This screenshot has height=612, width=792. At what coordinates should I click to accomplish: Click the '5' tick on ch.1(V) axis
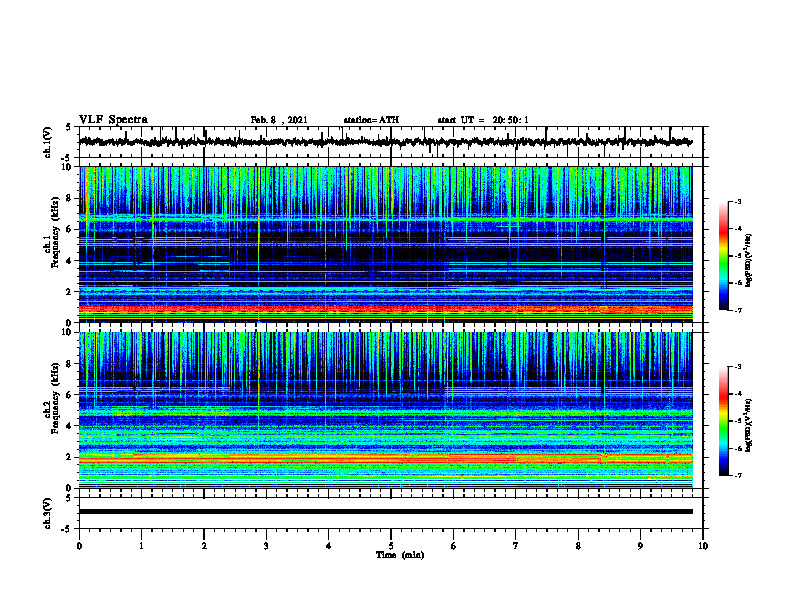coord(69,128)
